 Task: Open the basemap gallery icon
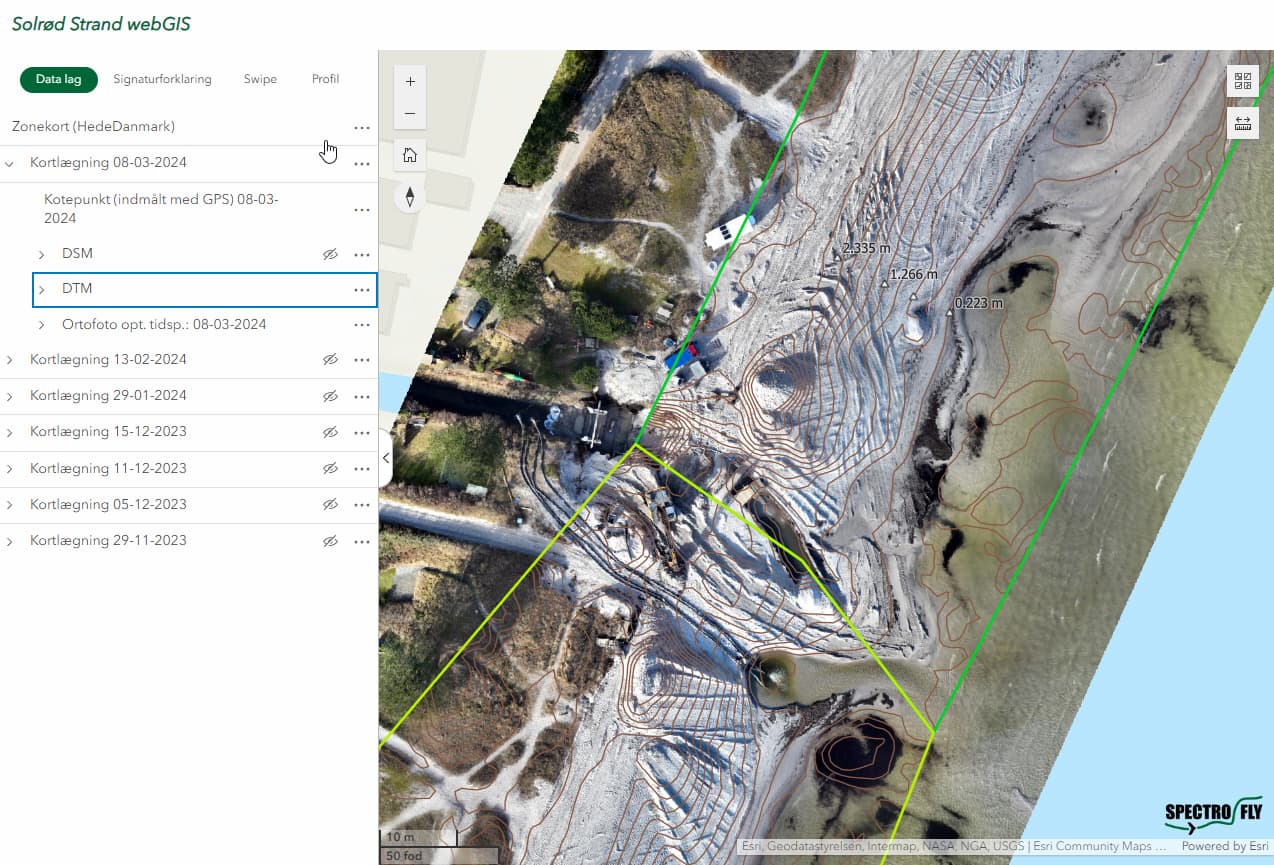[1243, 81]
